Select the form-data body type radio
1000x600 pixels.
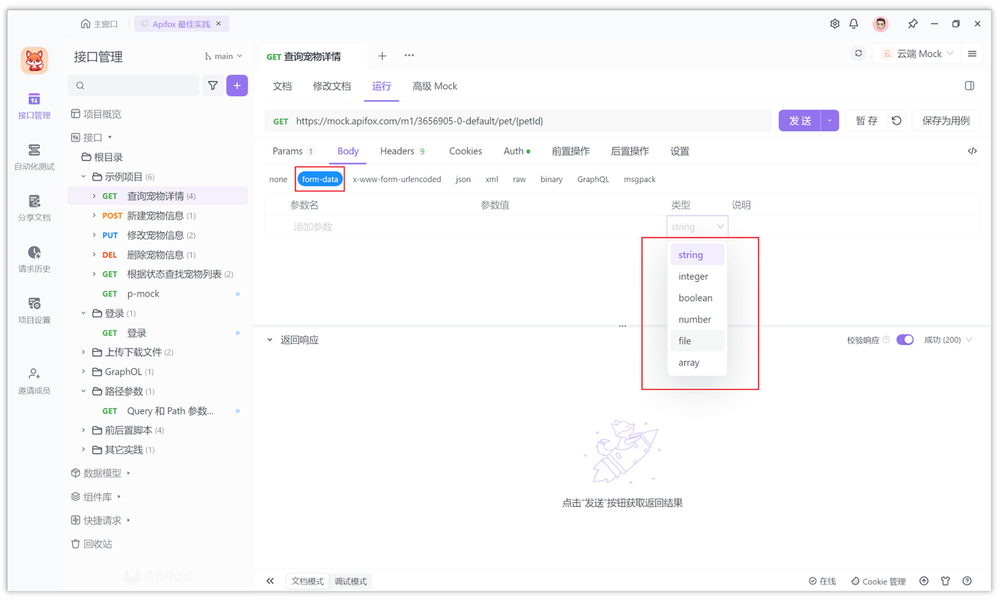(x=319, y=179)
